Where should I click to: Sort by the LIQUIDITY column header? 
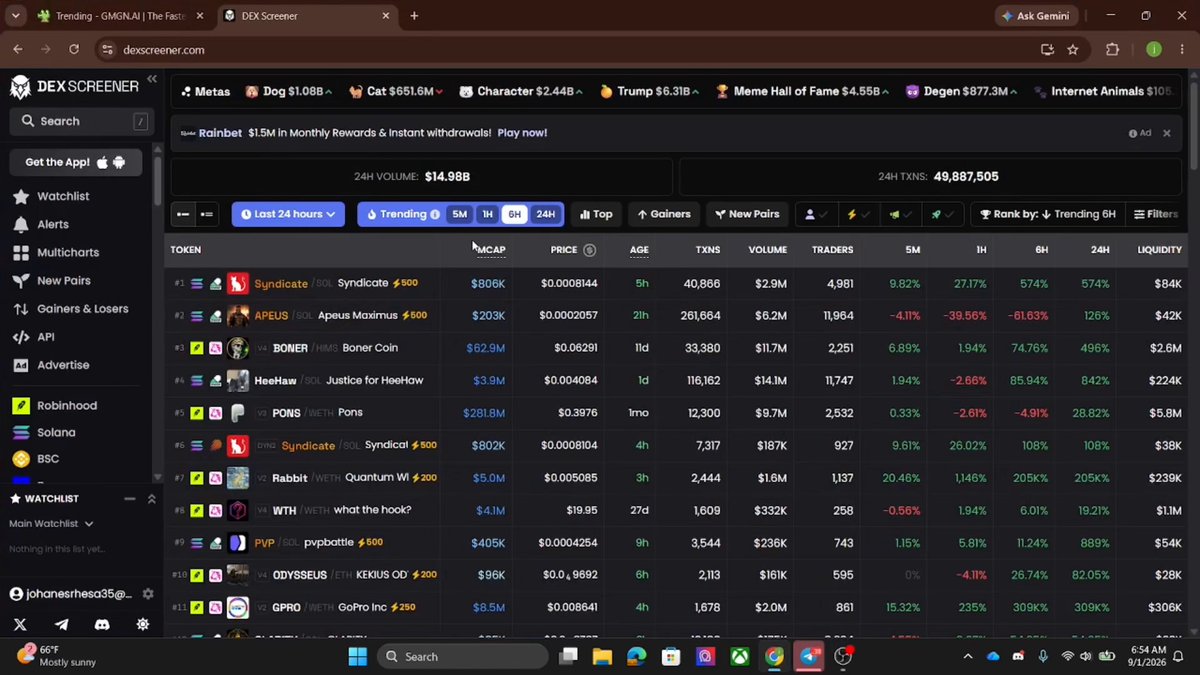pos(1159,250)
